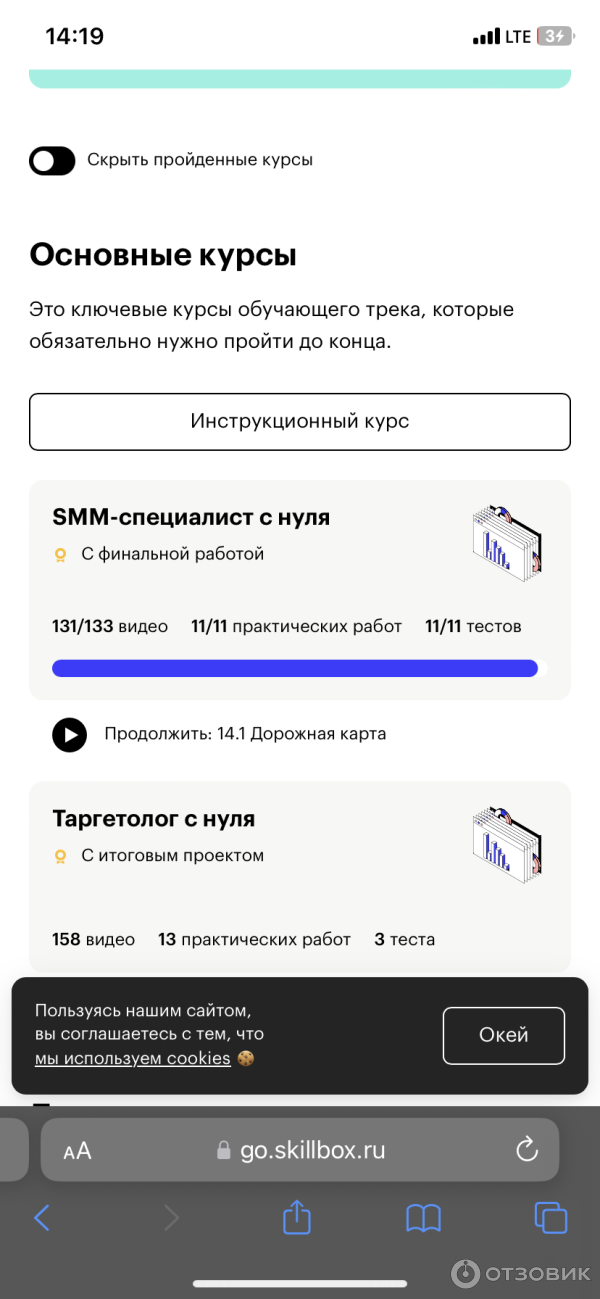The height and width of the screenshot is (1299, 600).
Task: Tap the go.skillbox.ru address field
Action: point(312,1150)
